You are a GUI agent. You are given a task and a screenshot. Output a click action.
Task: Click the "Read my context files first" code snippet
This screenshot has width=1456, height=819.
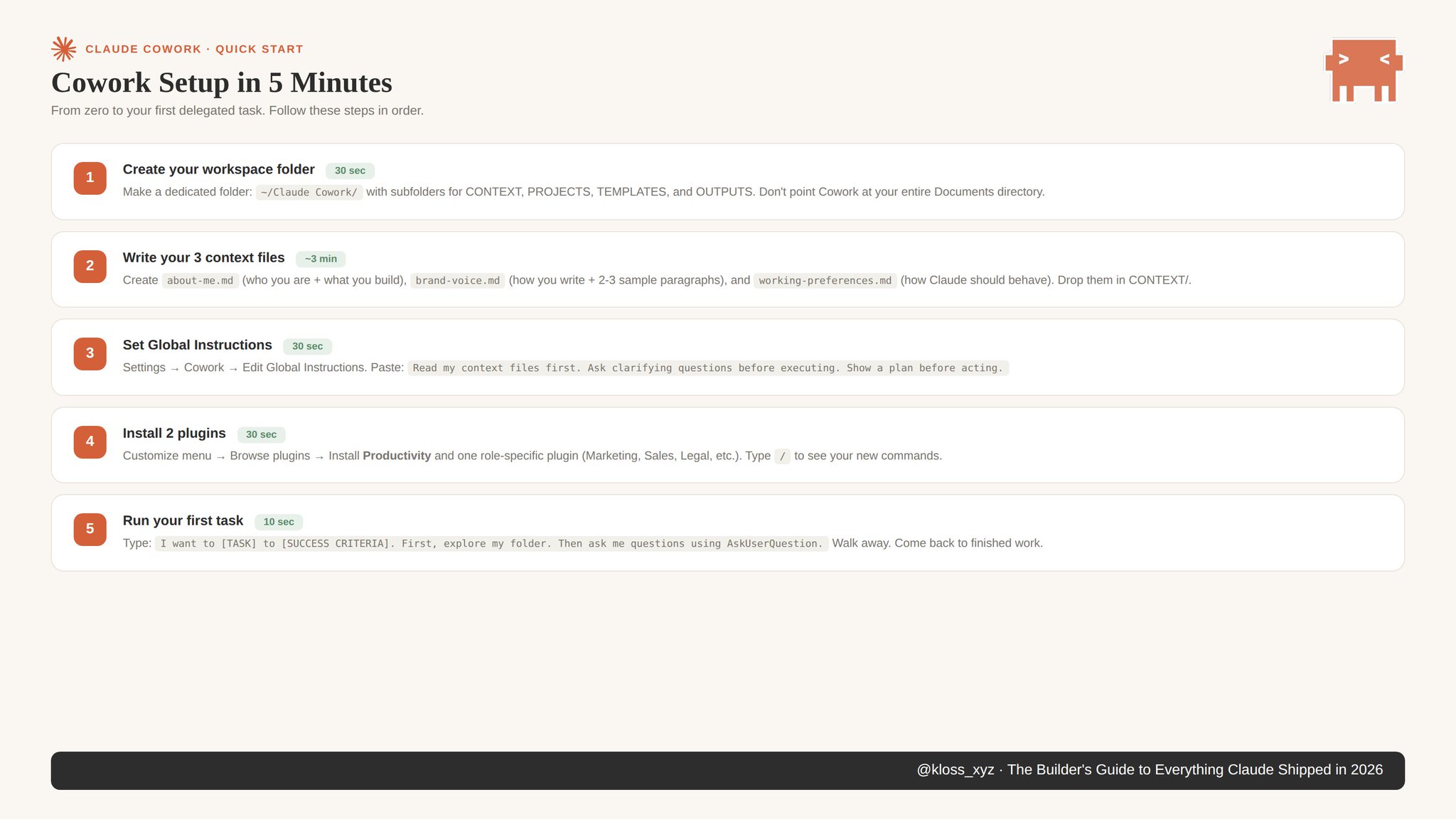(x=708, y=368)
